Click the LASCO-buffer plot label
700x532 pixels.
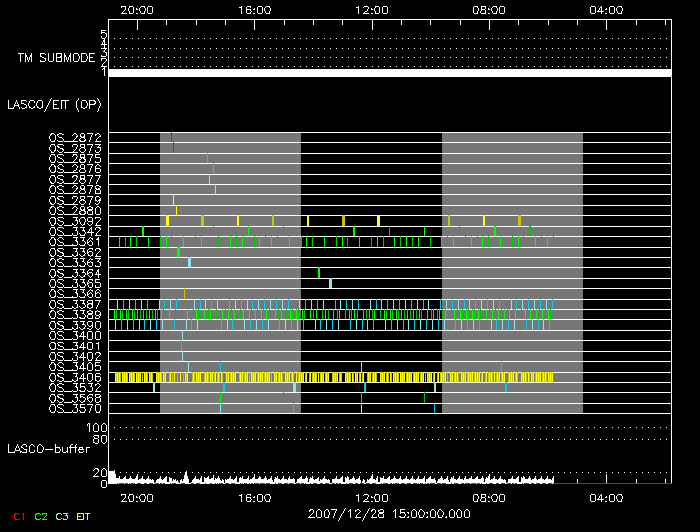tap(48, 449)
